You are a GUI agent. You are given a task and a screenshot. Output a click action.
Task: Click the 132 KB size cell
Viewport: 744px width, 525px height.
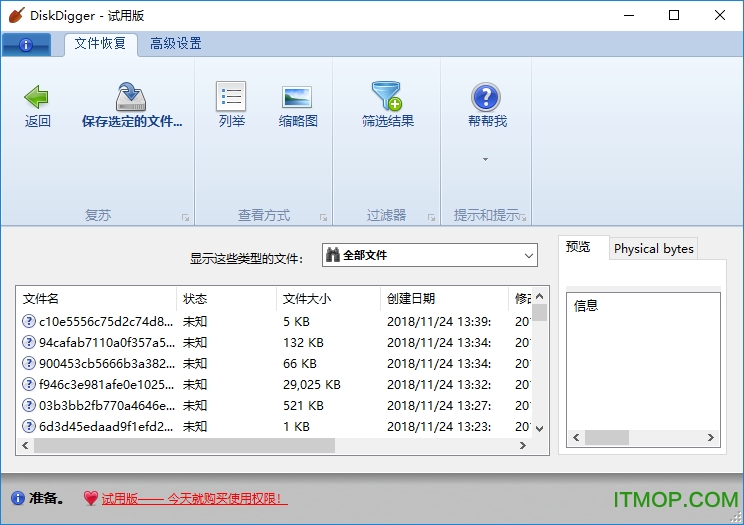point(303,342)
